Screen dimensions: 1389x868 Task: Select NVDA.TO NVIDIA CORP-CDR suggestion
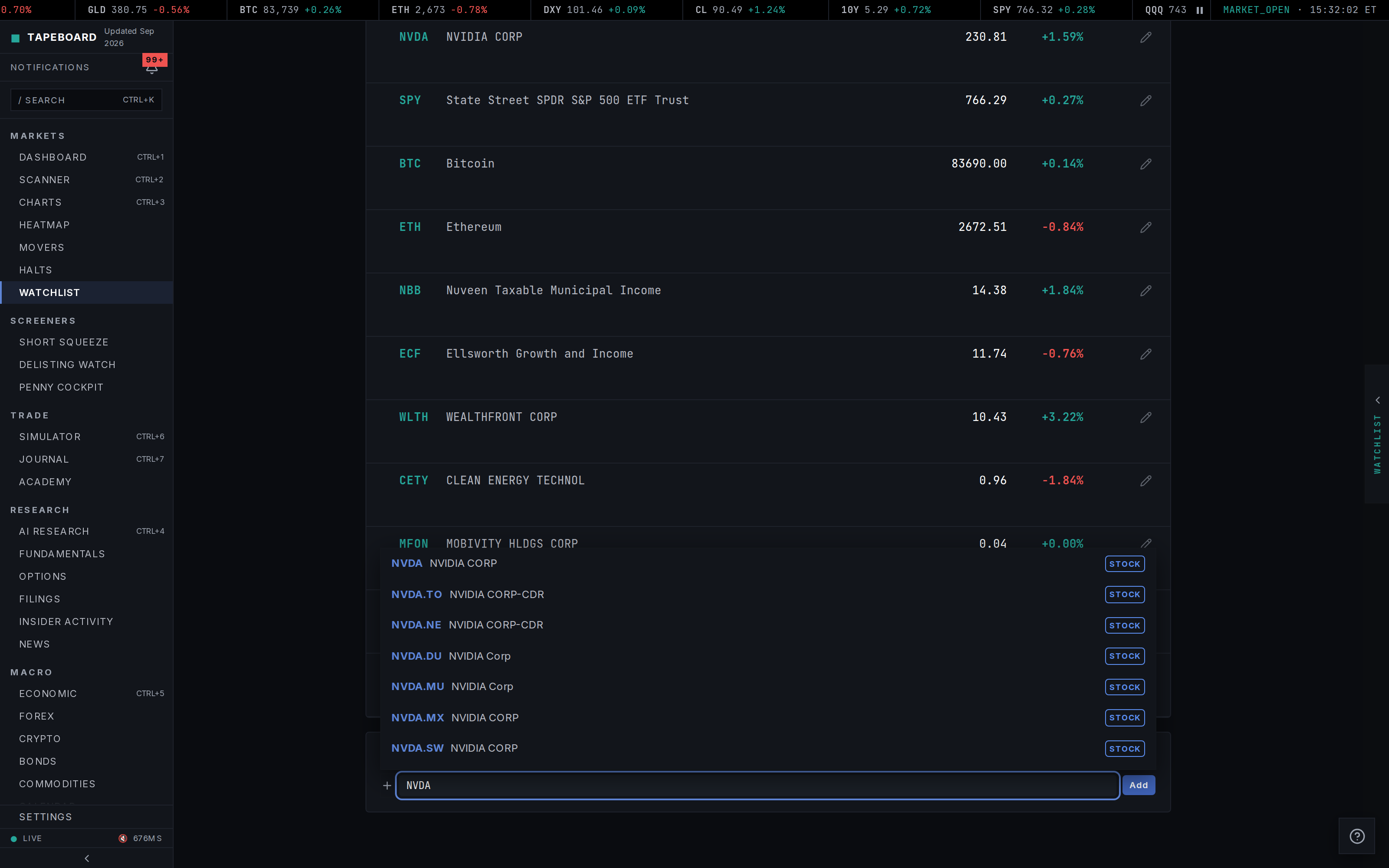click(x=768, y=595)
